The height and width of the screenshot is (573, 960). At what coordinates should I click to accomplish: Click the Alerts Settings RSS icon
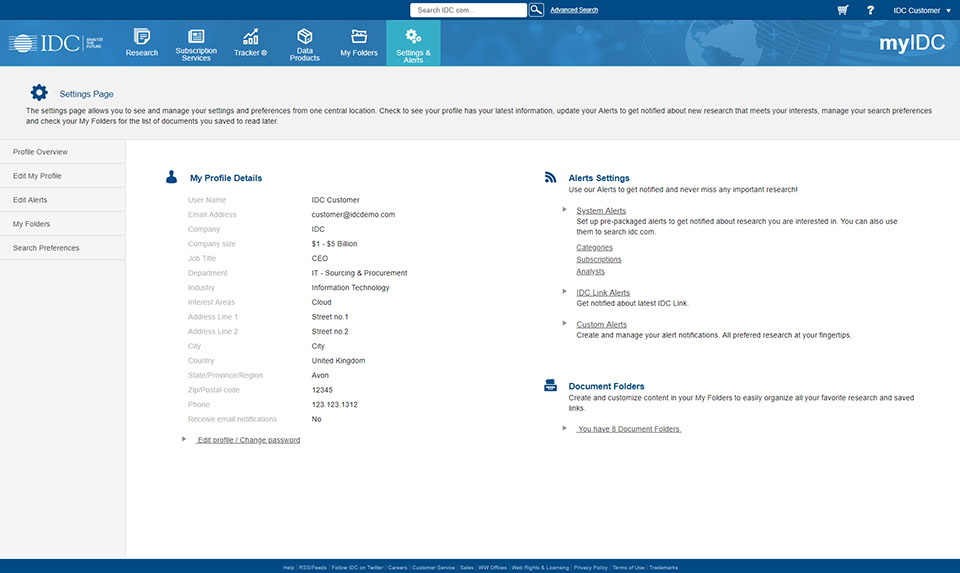[550, 177]
